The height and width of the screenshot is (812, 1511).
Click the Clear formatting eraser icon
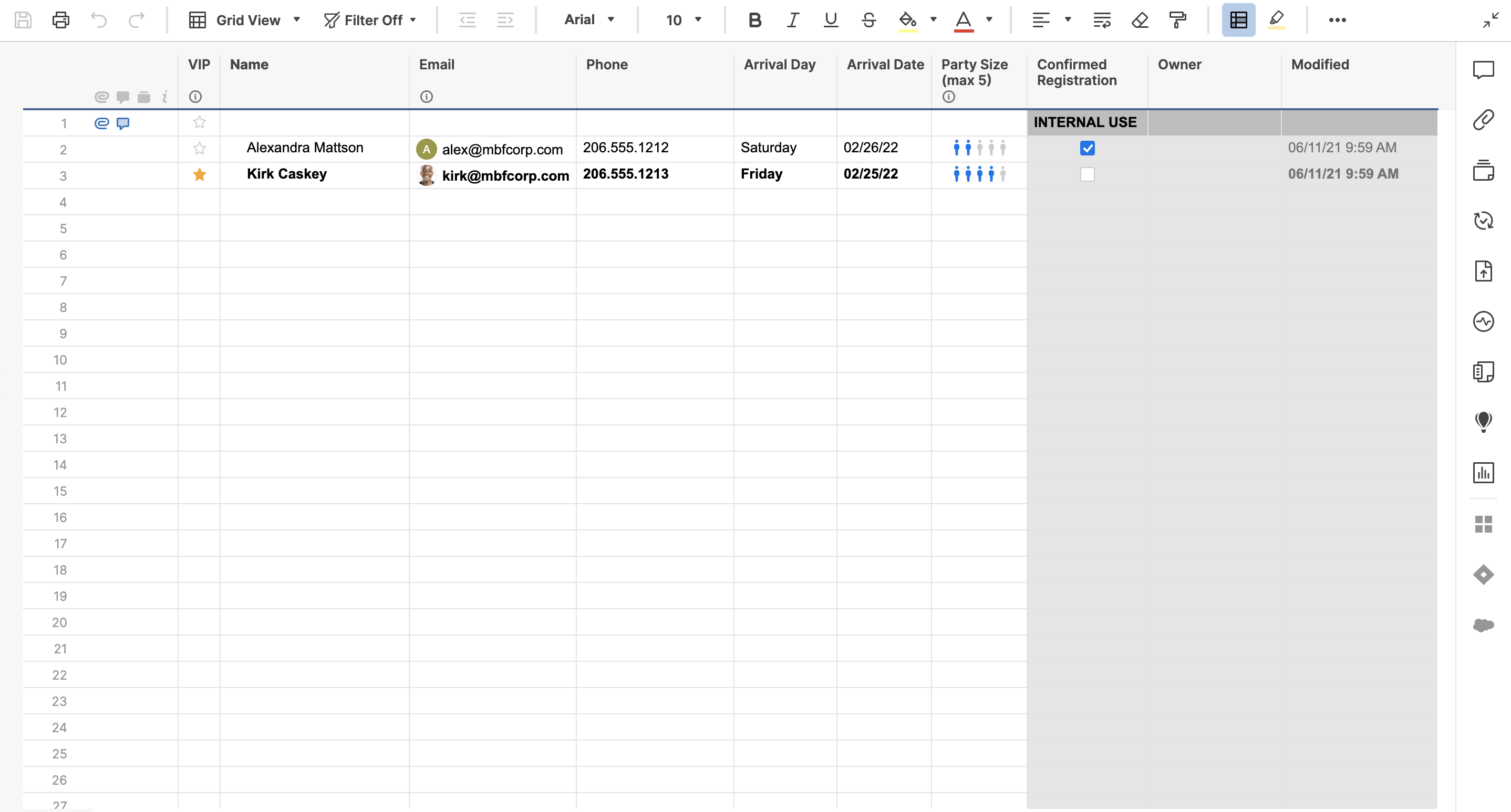coord(1139,20)
